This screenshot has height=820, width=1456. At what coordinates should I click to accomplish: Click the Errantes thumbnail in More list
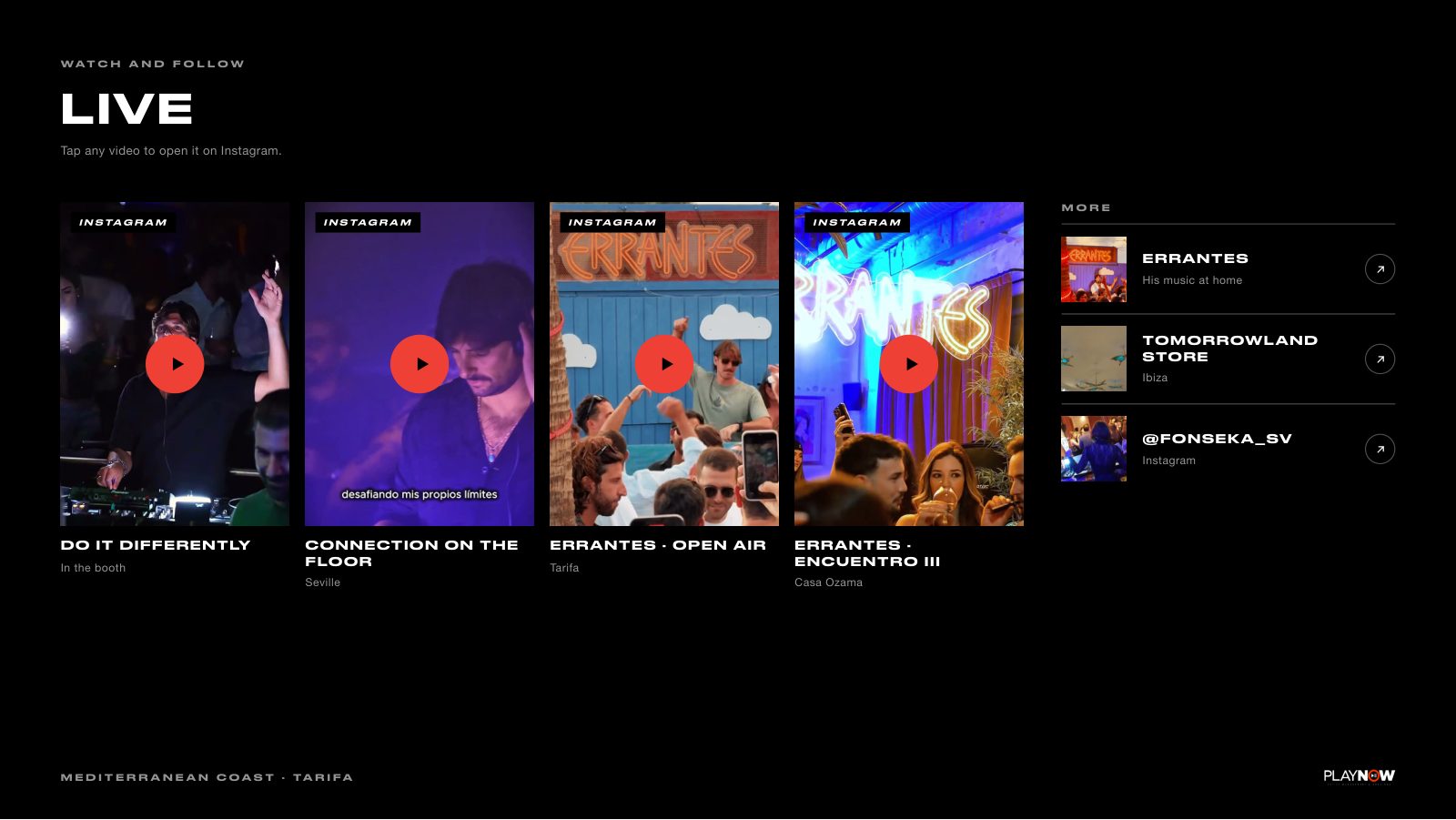[x=1094, y=269]
